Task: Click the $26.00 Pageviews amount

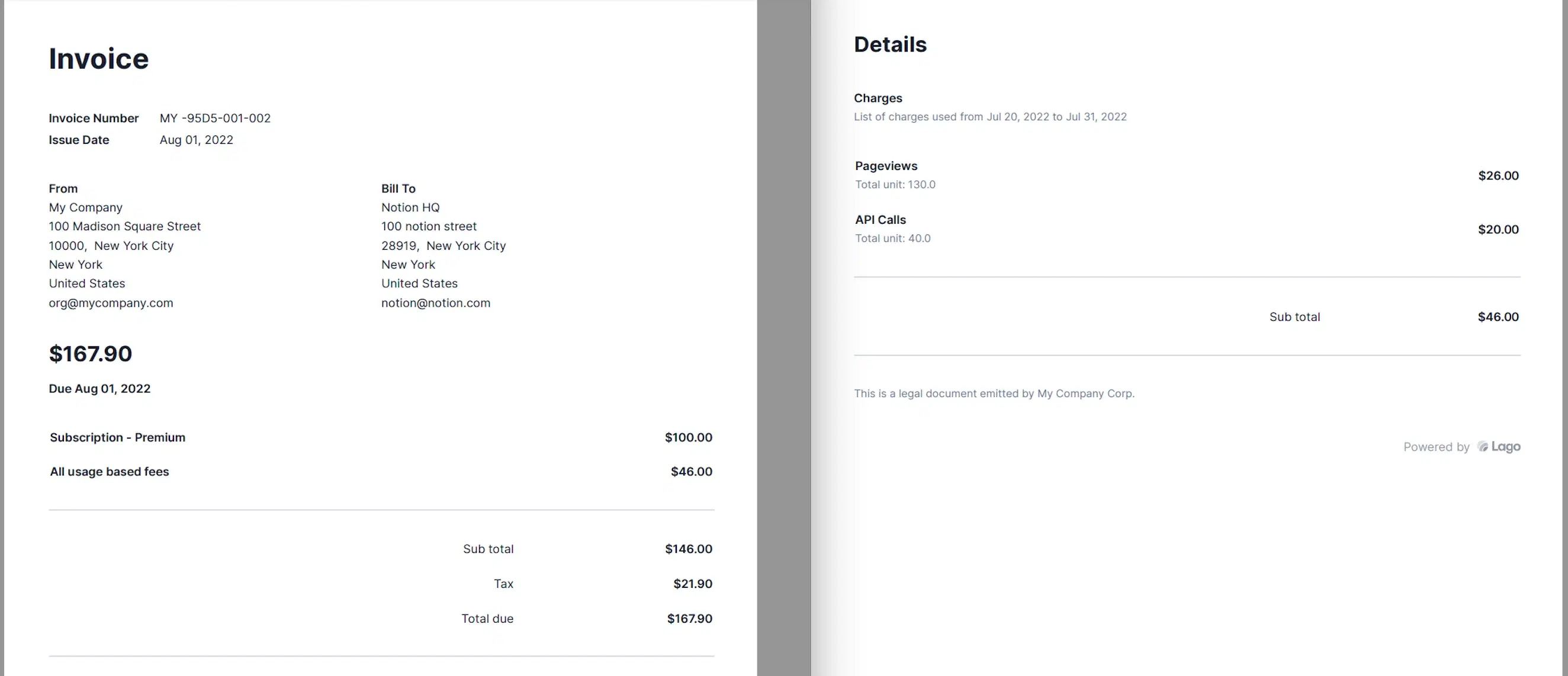Action: [1498, 176]
